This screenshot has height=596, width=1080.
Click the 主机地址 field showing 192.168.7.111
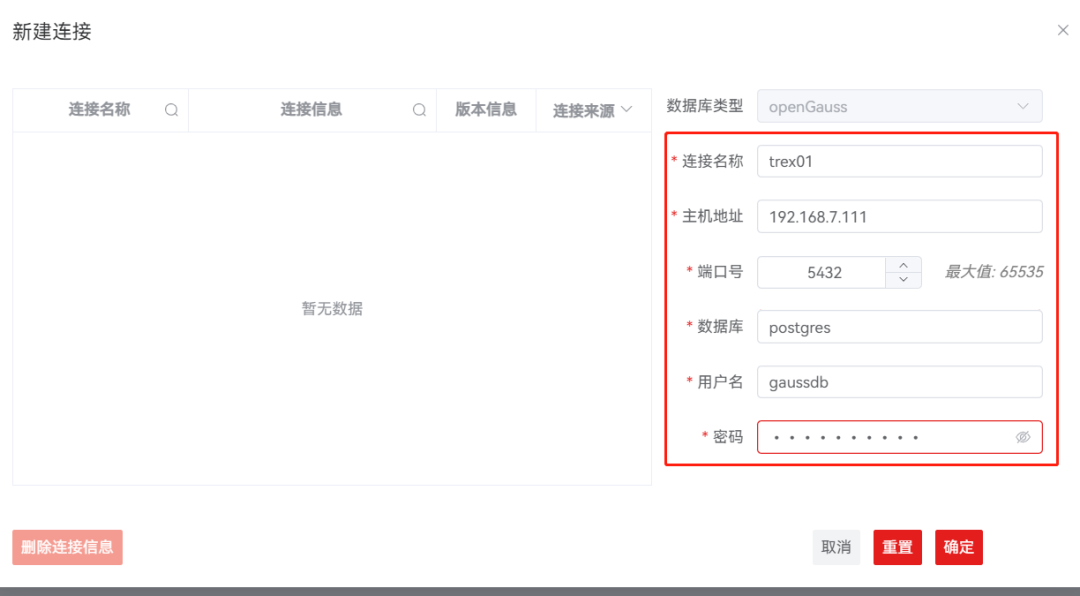[899, 216]
